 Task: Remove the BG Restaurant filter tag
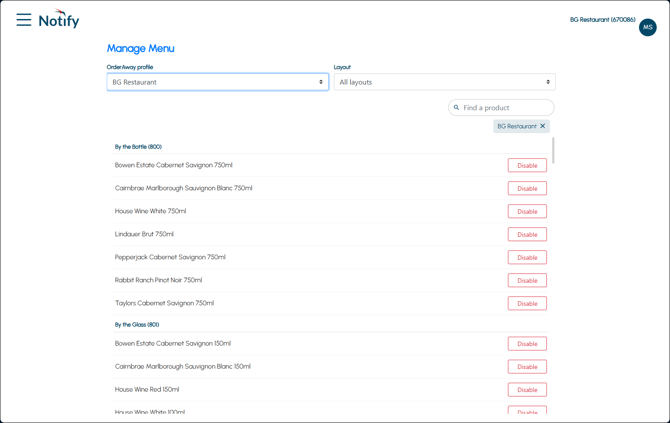542,126
